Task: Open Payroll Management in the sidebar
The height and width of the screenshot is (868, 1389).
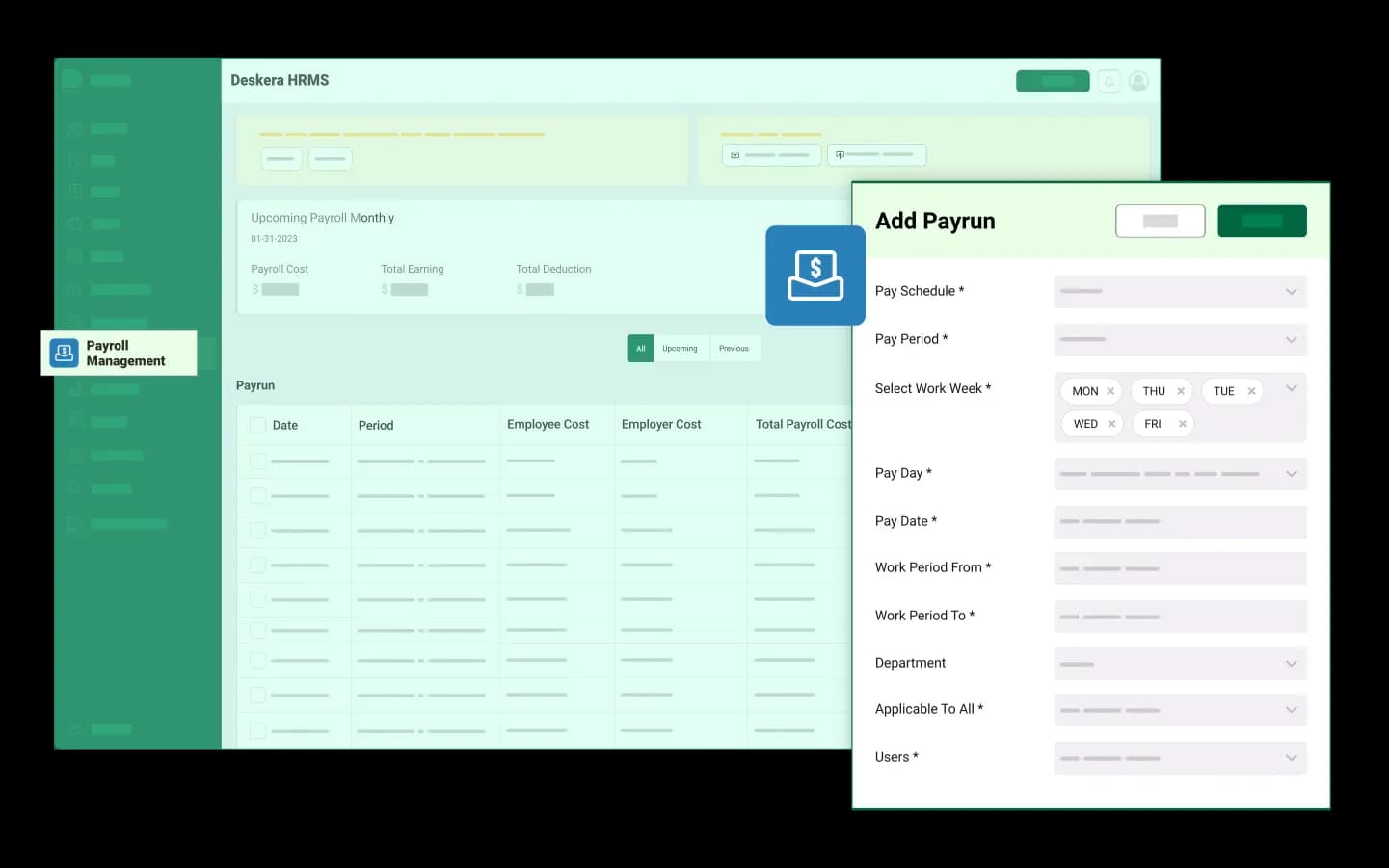Action: click(x=119, y=354)
